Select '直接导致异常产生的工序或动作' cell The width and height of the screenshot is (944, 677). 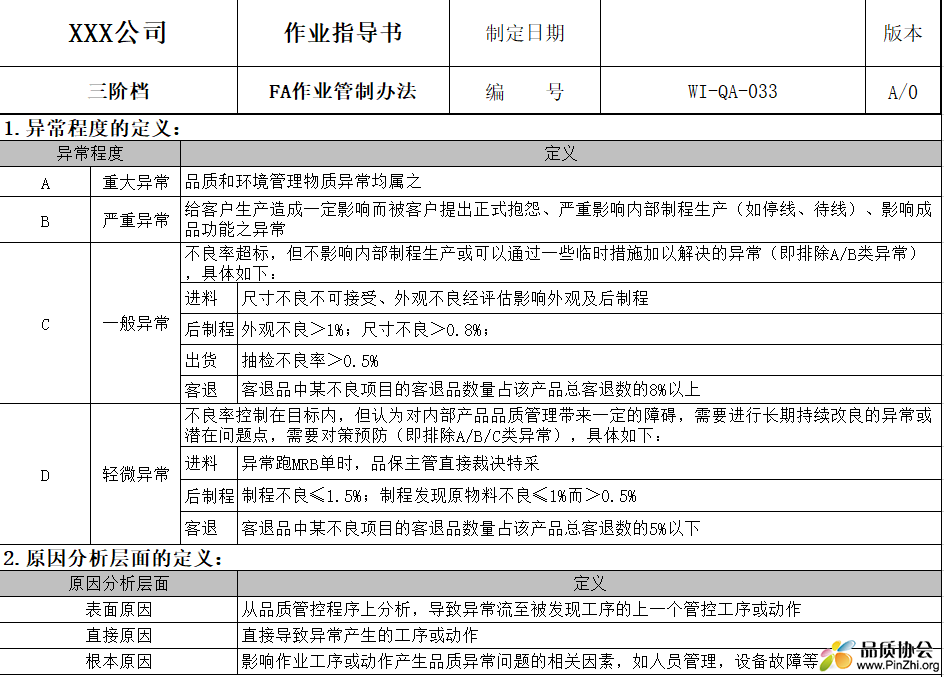click(x=589, y=635)
